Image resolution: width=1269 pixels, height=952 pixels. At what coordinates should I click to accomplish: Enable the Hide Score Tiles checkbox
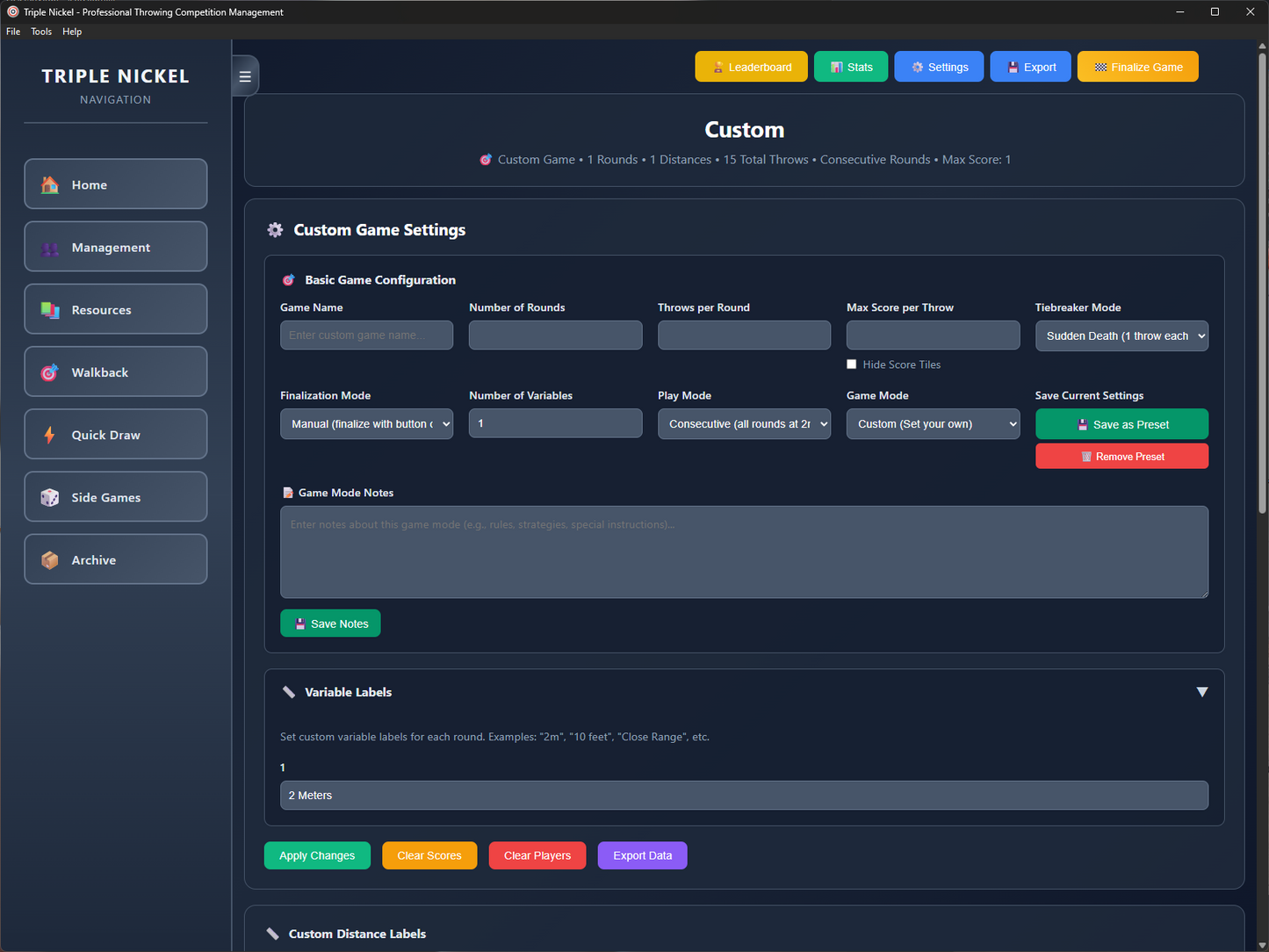click(x=851, y=364)
